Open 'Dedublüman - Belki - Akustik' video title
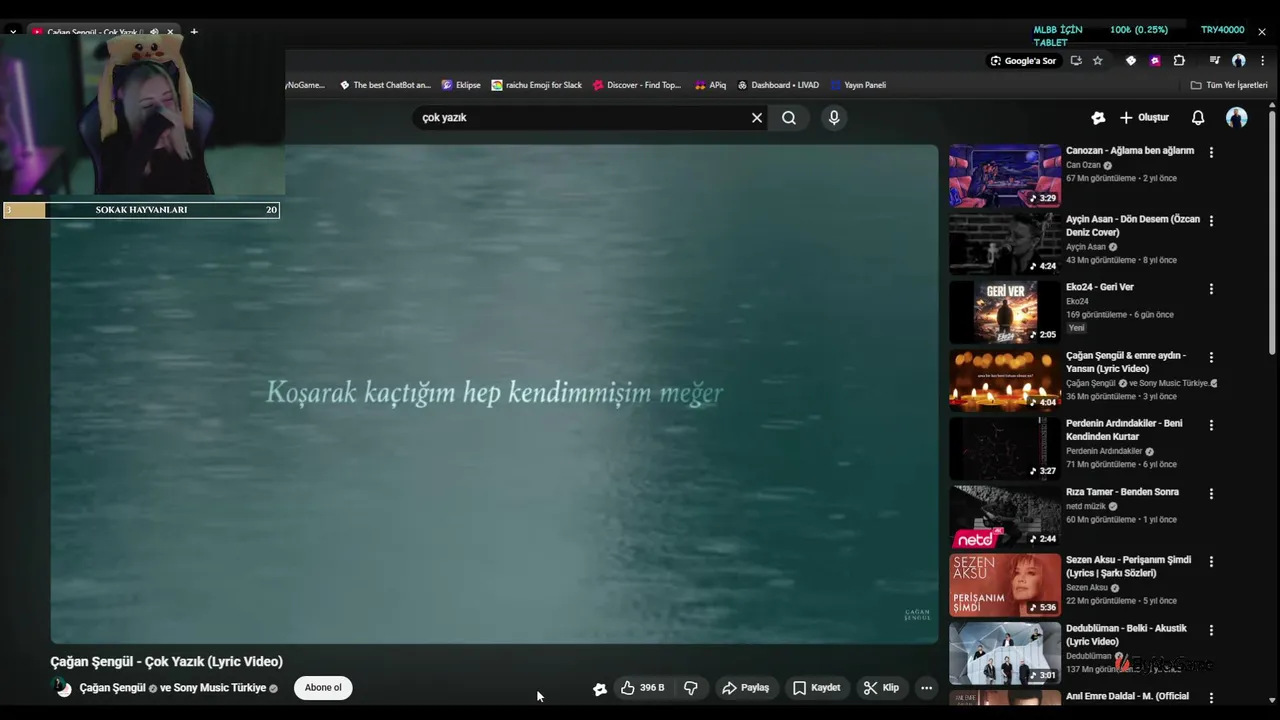Image resolution: width=1280 pixels, height=720 pixels. pos(1126,635)
